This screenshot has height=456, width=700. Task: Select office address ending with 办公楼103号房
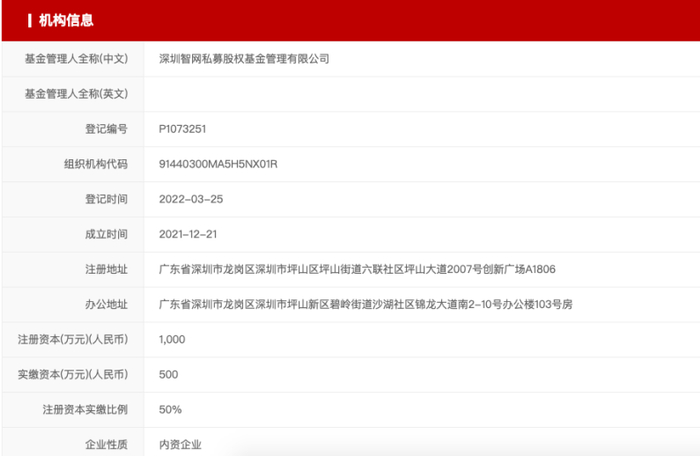pyautogui.click(x=366, y=304)
